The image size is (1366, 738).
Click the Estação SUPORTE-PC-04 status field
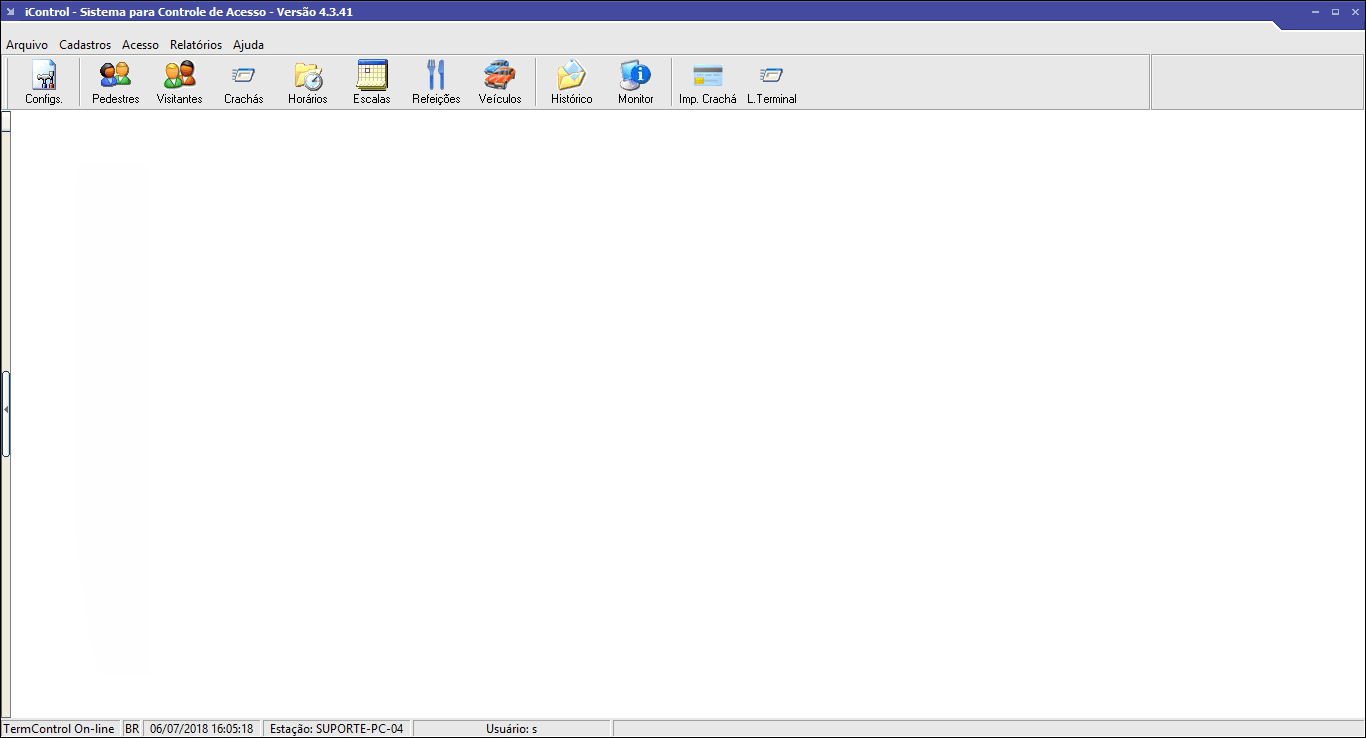point(336,729)
